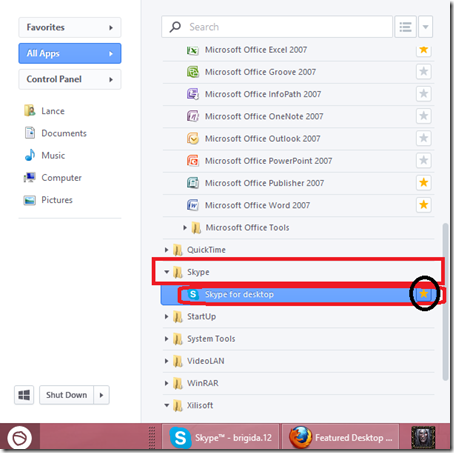Expand the StartUp folder arrow

click(166, 316)
